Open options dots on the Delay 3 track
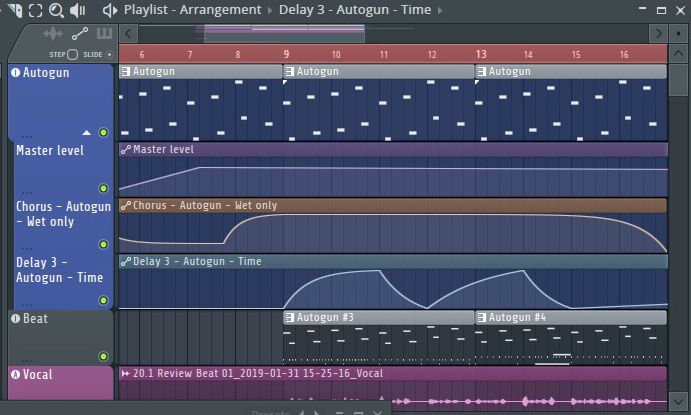Image resolution: width=691 pixels, height=415 pixels. [x=27, y=304]
